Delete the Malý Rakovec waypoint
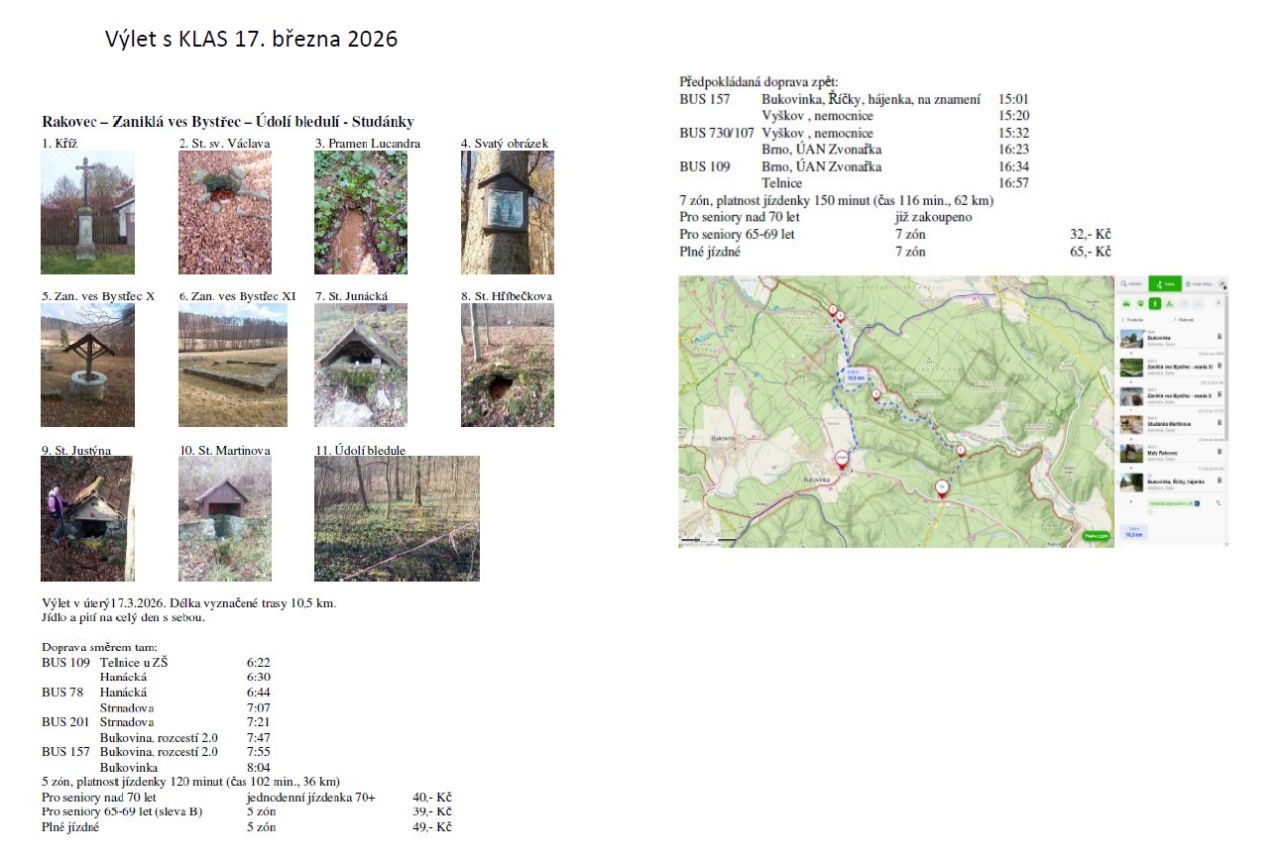 pyautogui.click(x=1219, y=452)
